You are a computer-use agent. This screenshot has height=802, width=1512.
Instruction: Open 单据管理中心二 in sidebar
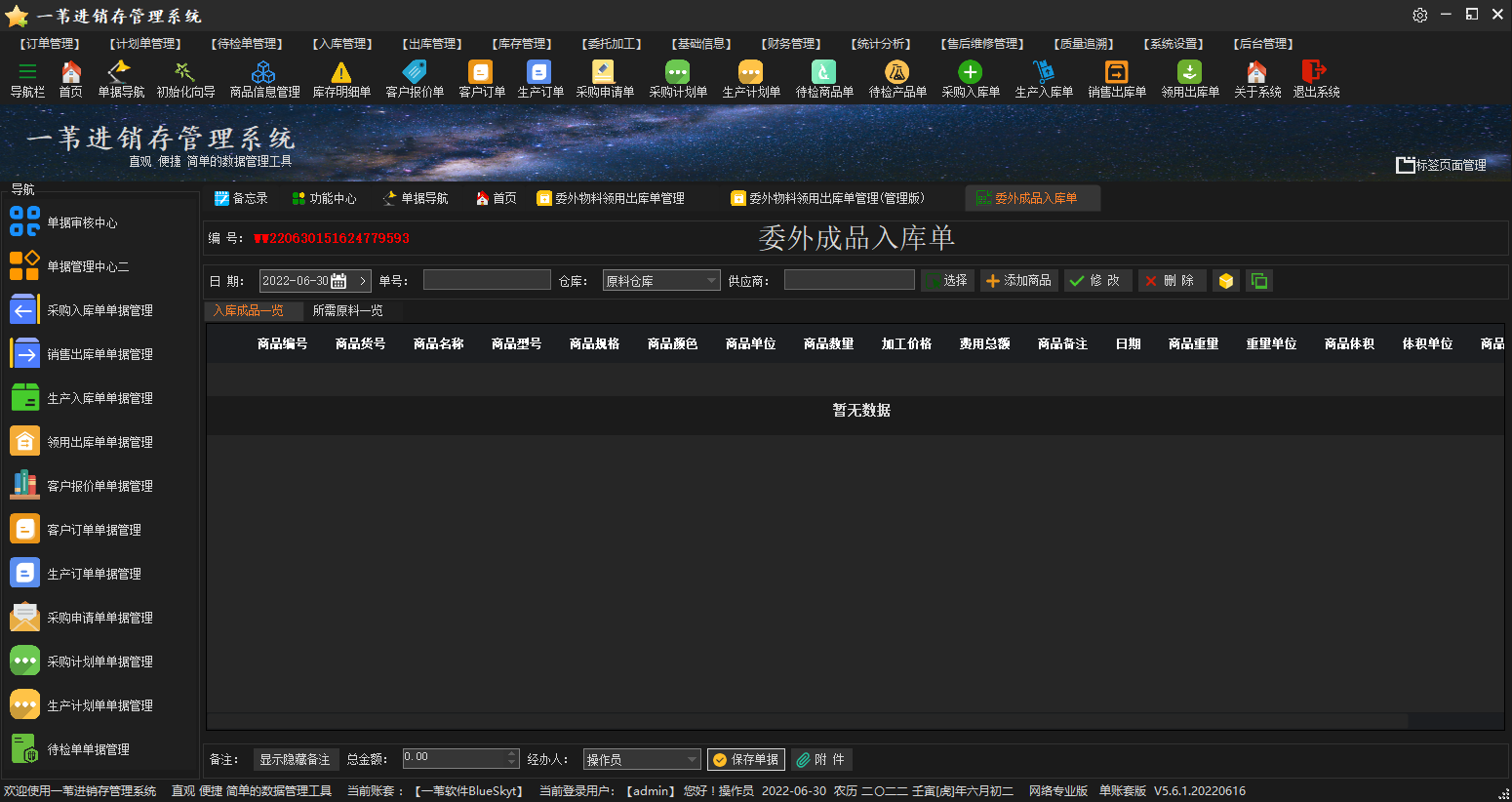tap(88, 266)
